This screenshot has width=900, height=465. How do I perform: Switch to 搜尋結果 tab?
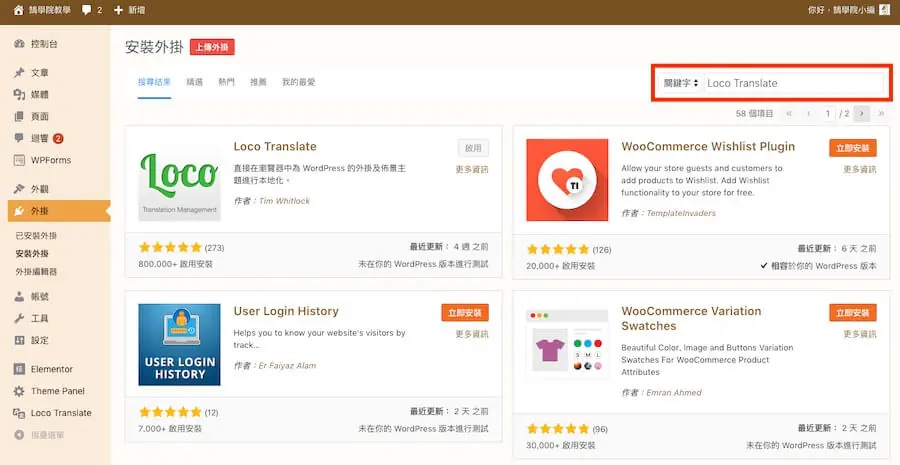(x=154, y=82)
